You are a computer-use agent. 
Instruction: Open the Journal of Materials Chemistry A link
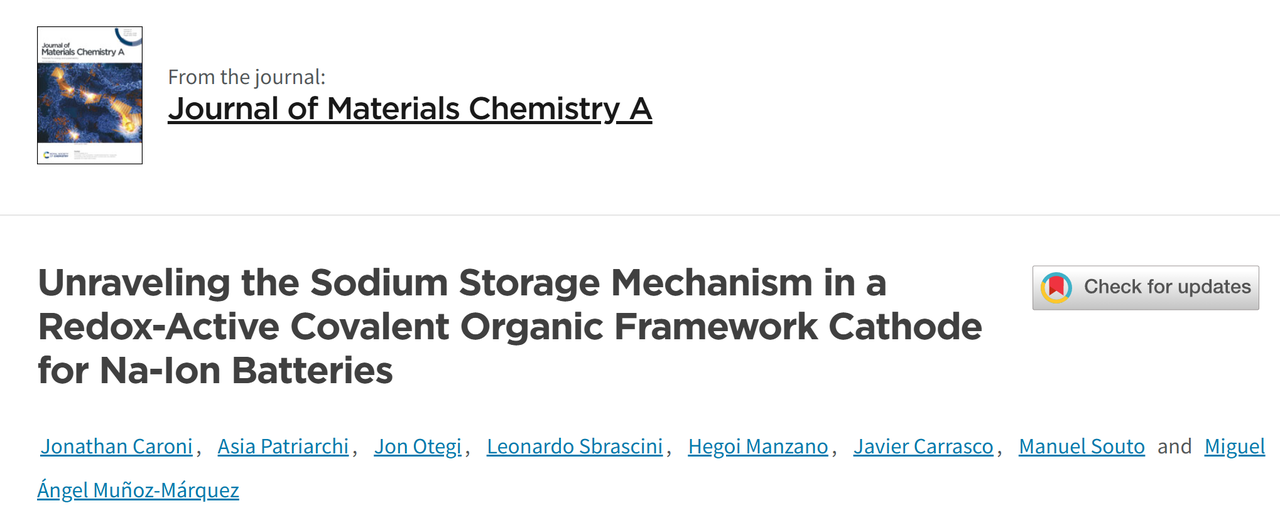(x=409, y=108)
